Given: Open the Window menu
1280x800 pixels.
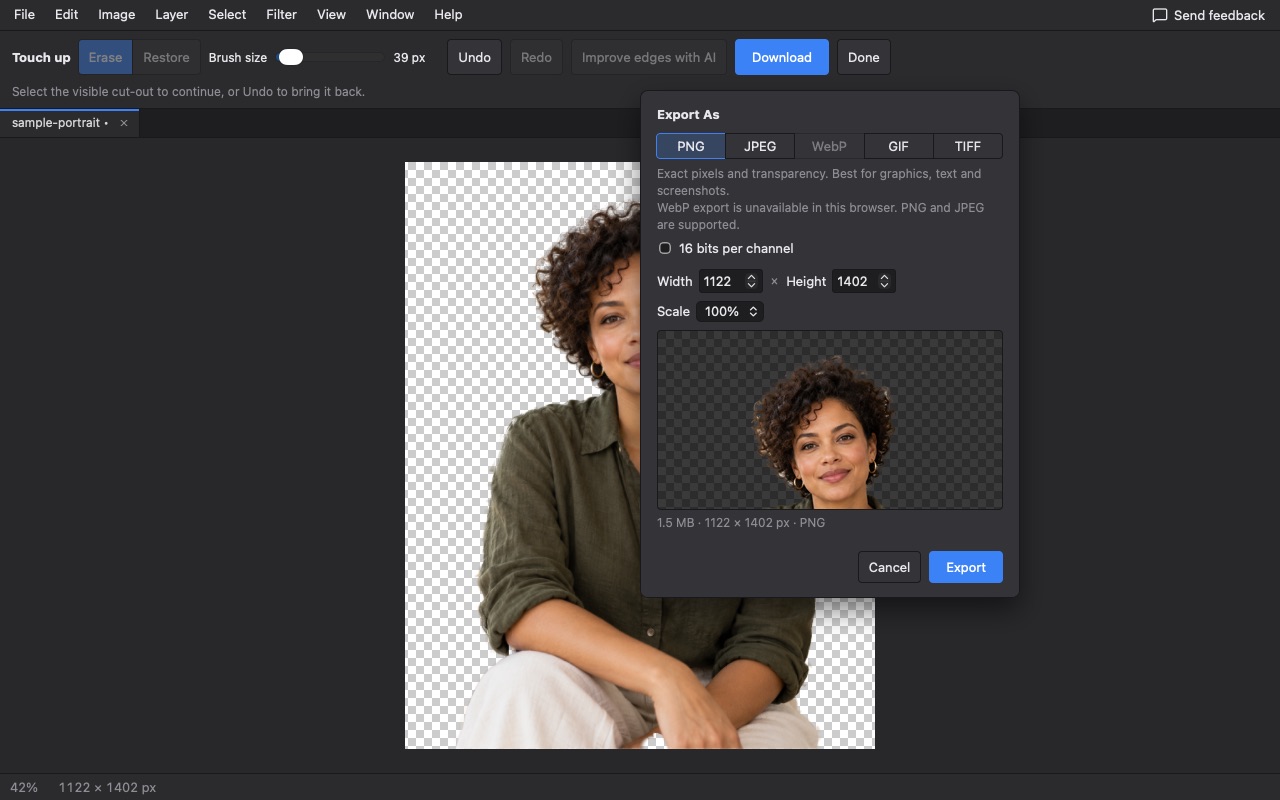Looking at the screenshot, I should click(390, 15).
